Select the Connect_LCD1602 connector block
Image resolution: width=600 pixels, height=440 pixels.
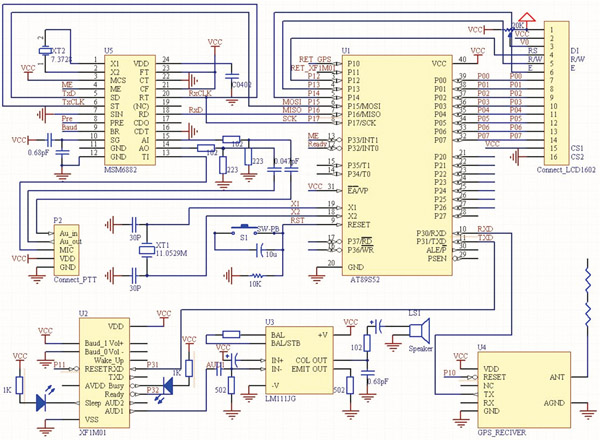[x=557, y=94]
